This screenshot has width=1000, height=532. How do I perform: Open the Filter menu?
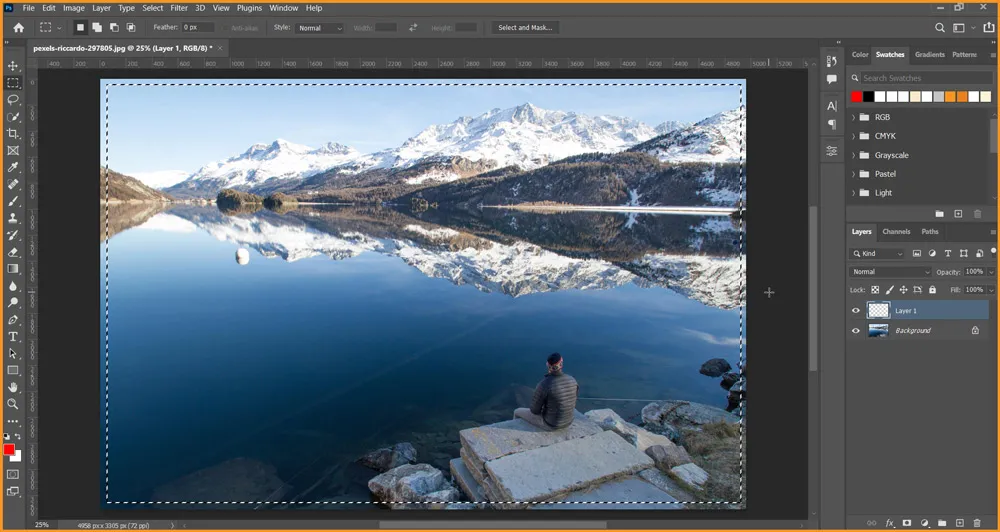point(179,8)
